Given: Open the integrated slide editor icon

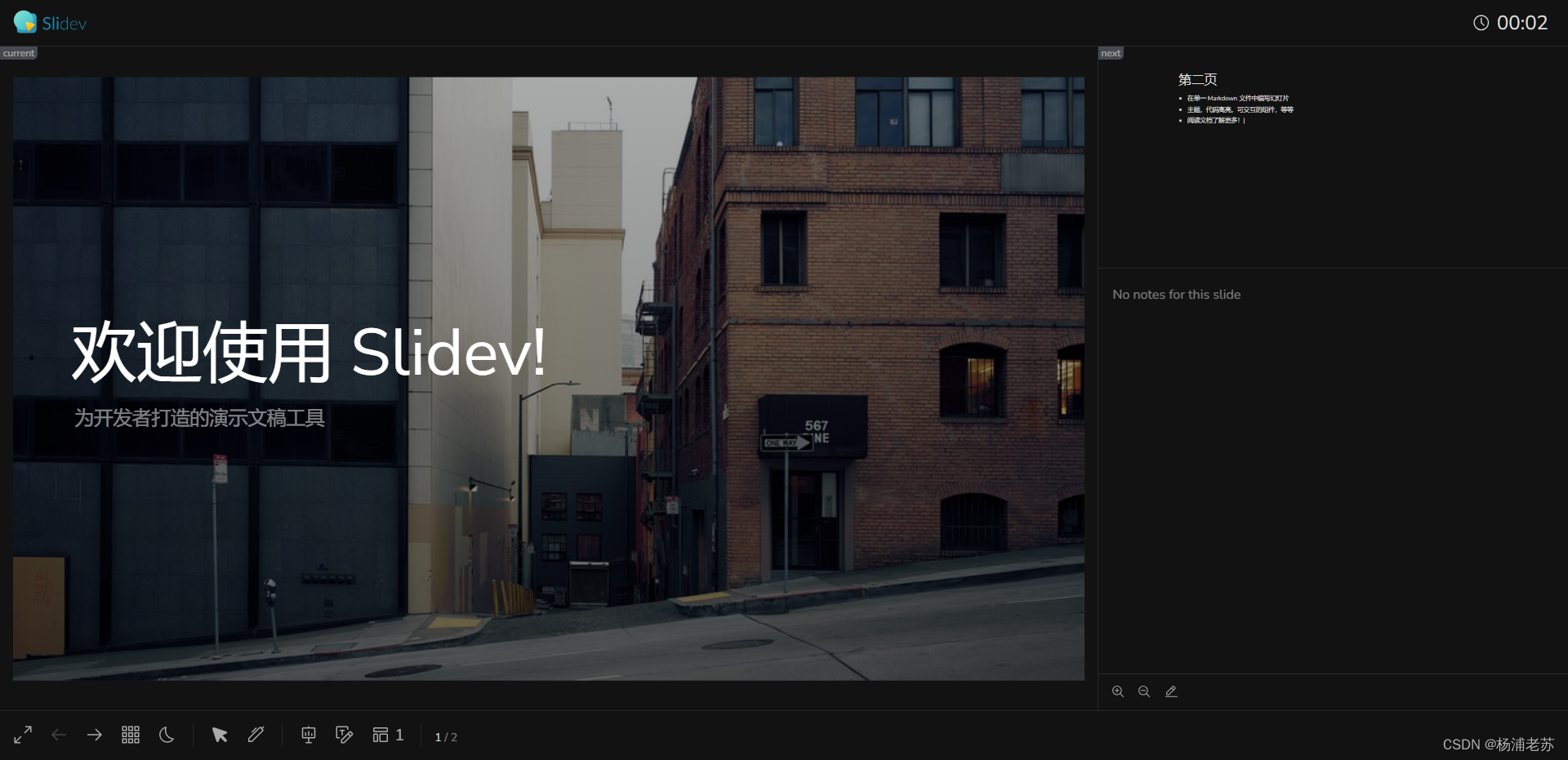Looking at the screenshot, I should 345,735.
